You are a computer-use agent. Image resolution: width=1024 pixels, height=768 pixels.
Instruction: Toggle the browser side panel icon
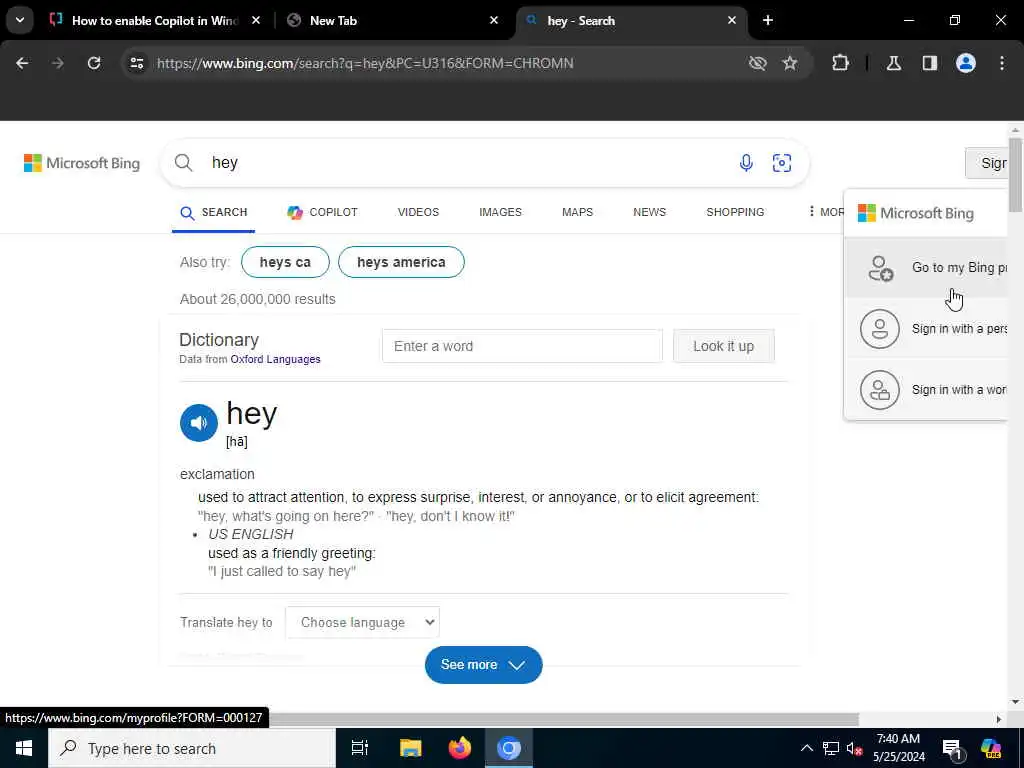pyautogui.click(x=930, y=63)
